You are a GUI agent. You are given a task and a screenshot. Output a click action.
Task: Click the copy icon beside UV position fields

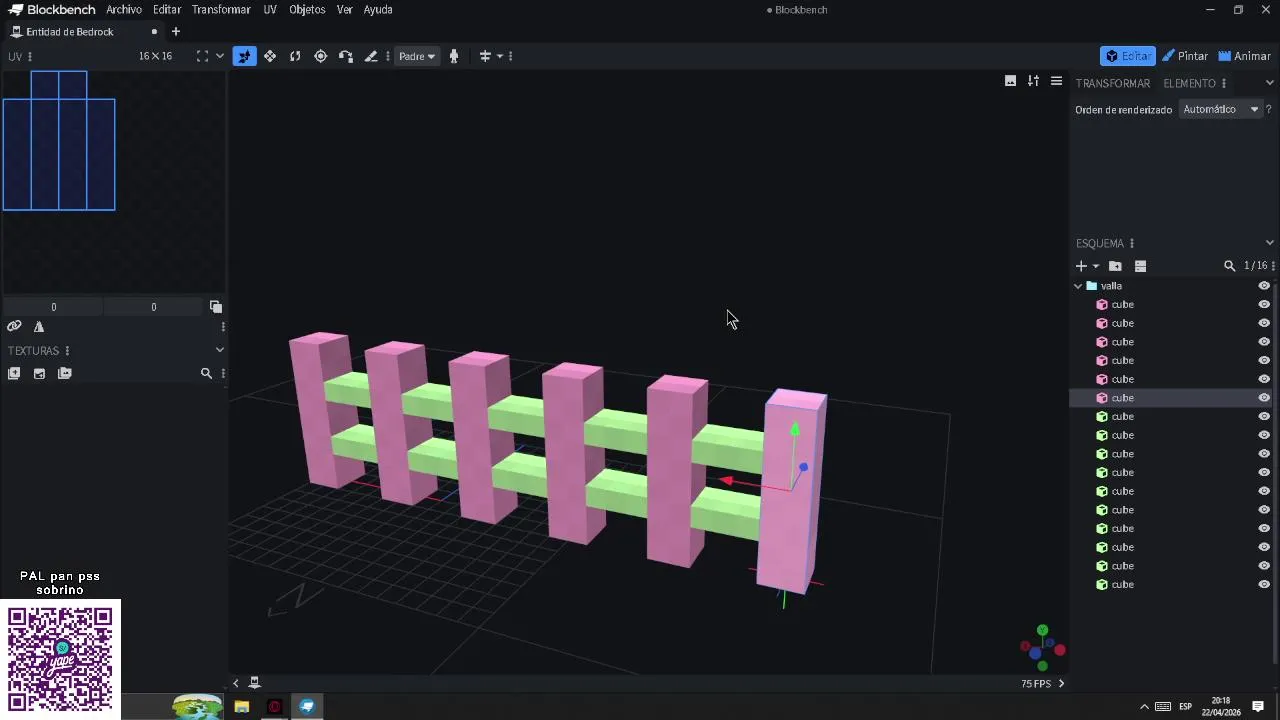tap(216, 307)
